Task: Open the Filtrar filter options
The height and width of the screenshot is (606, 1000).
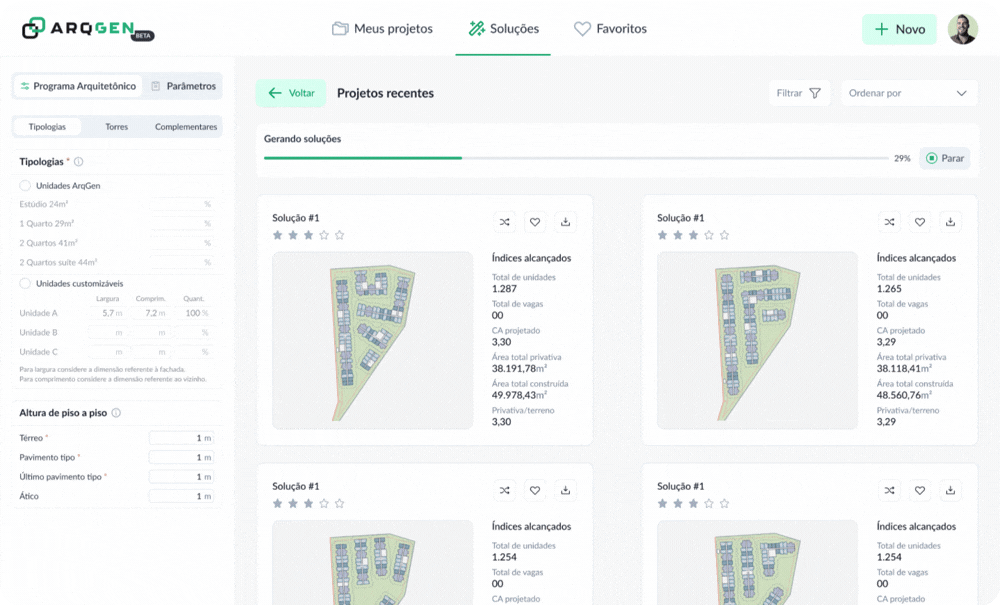Action: click(799, 93)
